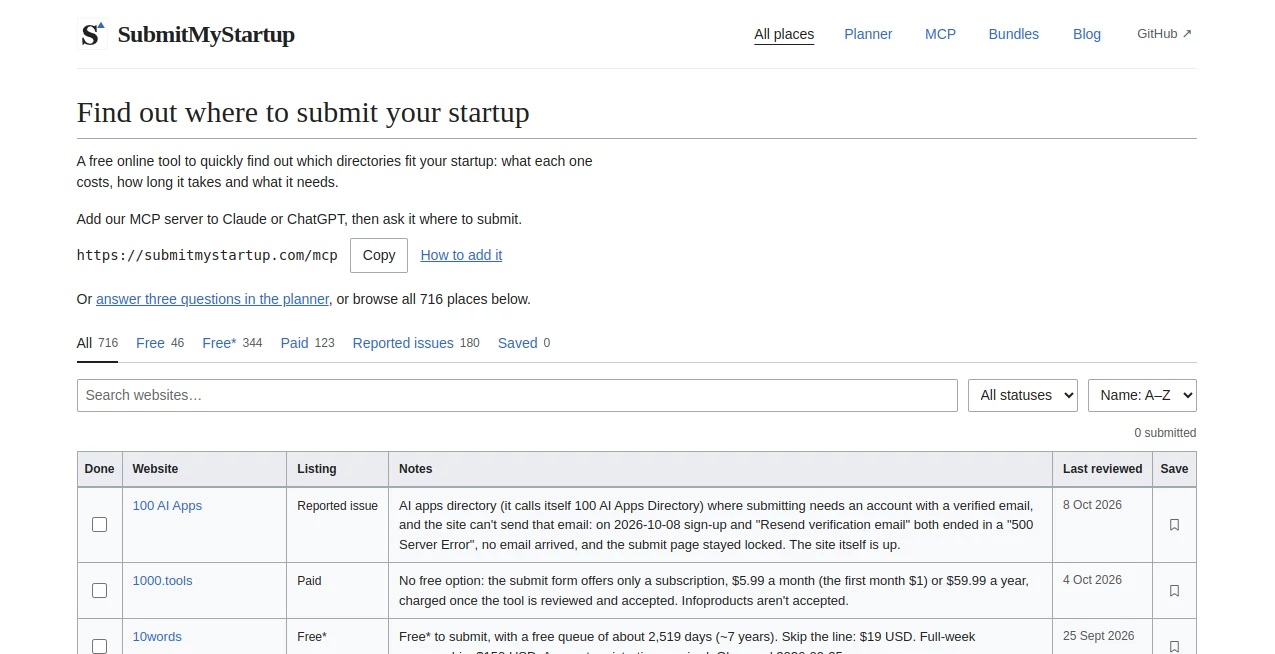
Task: Open the 10words website link
Action: click(157, 637)
